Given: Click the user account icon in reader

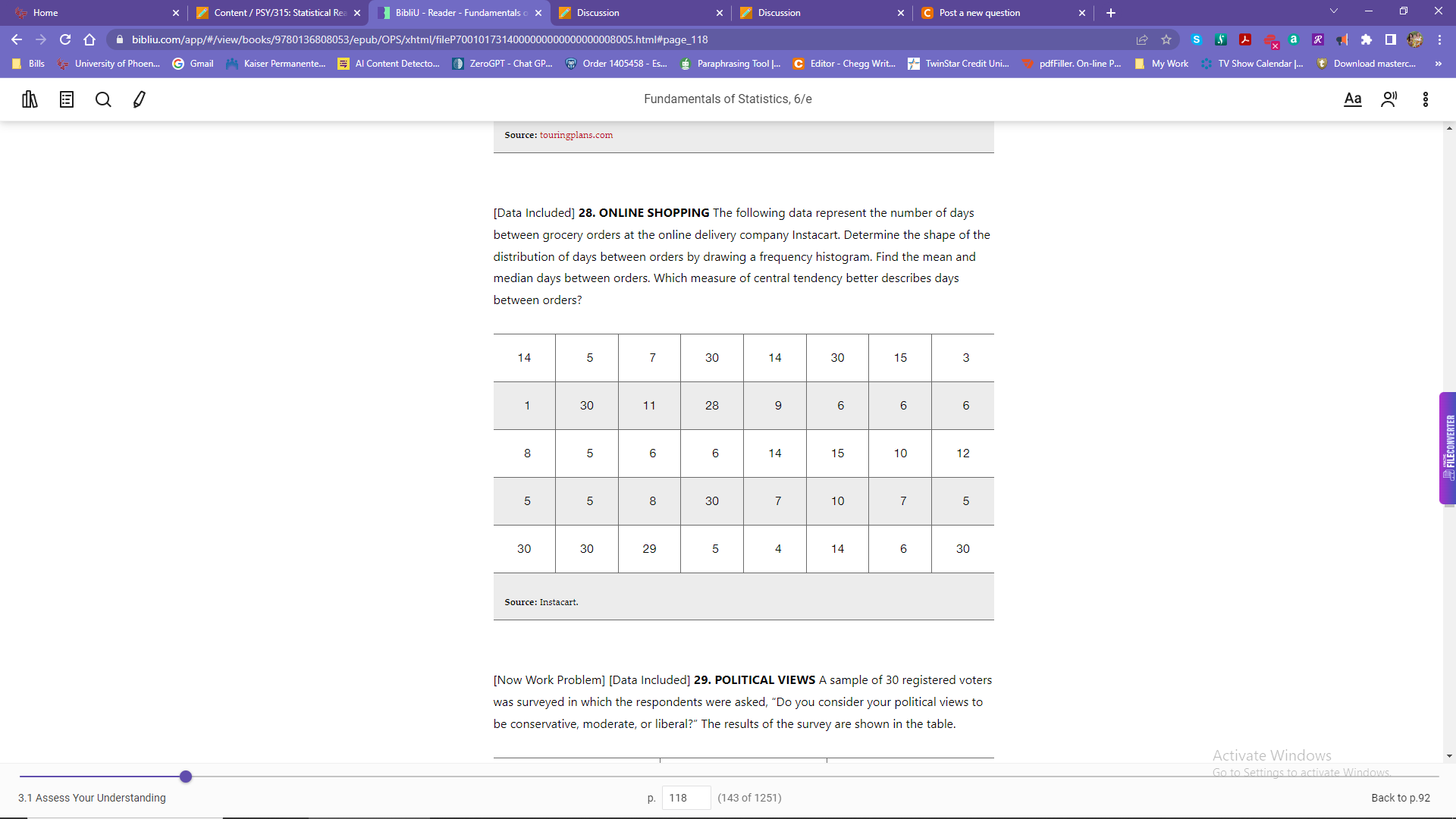Looking at the screenshot, I should (x=1389, y=99).
